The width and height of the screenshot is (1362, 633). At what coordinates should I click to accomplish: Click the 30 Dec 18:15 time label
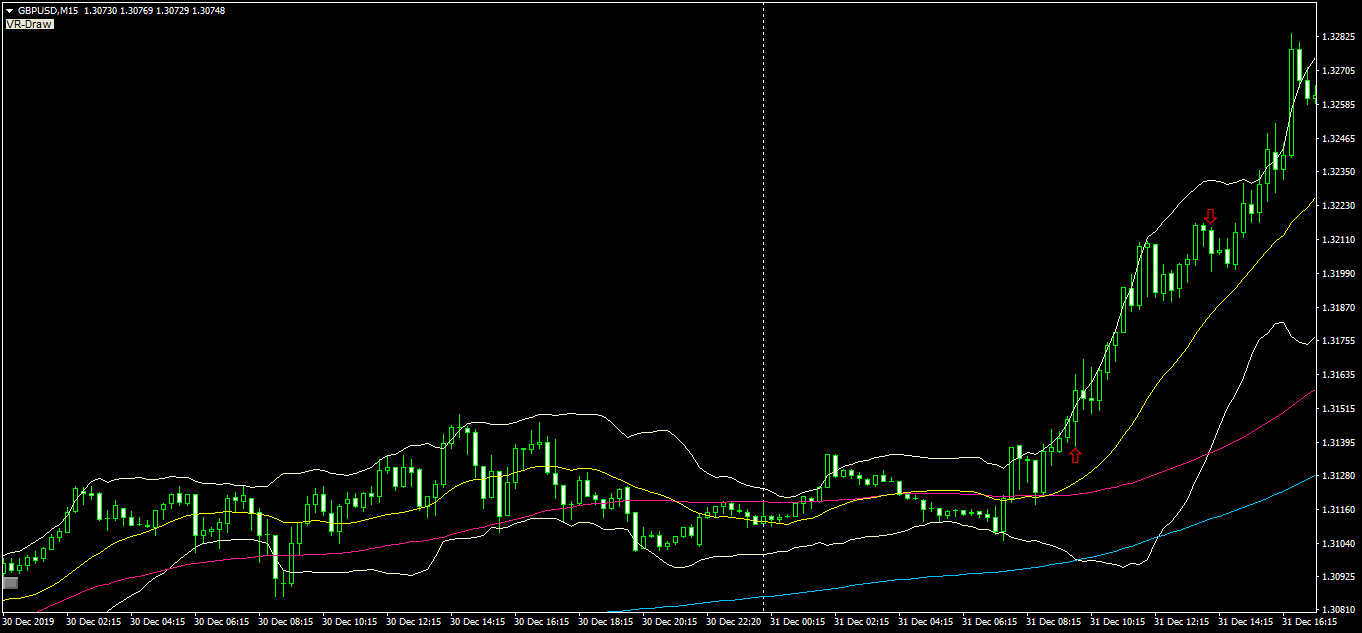(x=605, y=622)
